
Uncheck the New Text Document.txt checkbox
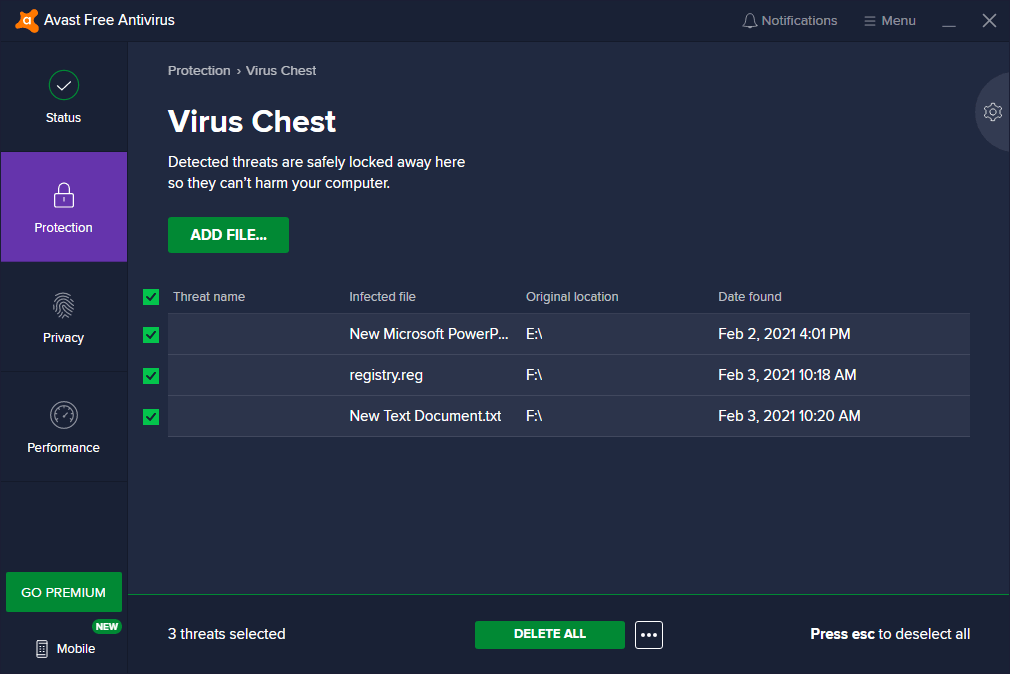[x=151, y=417]
